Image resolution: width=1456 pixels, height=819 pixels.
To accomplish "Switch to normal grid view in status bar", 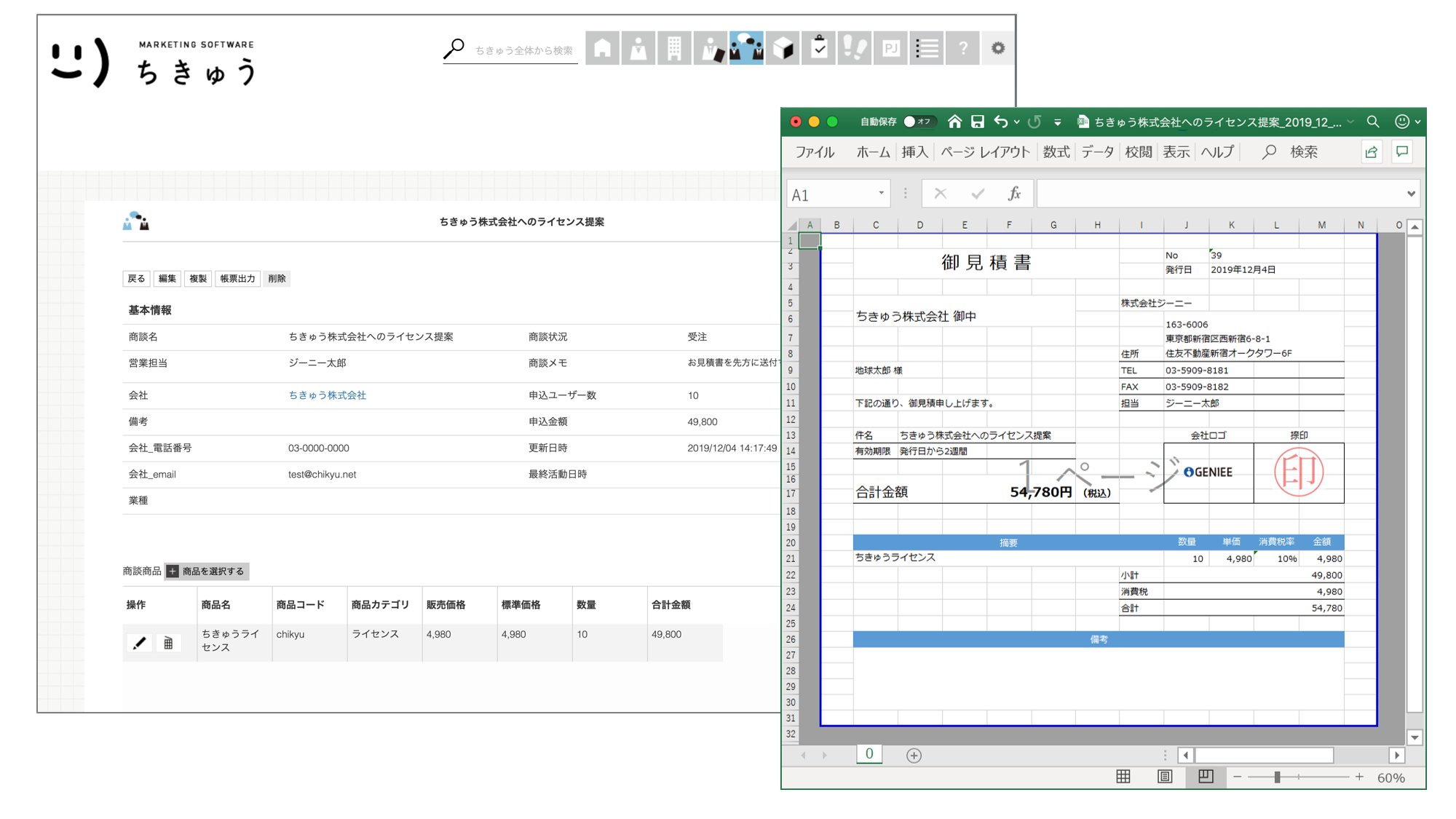I will 1123,777.
